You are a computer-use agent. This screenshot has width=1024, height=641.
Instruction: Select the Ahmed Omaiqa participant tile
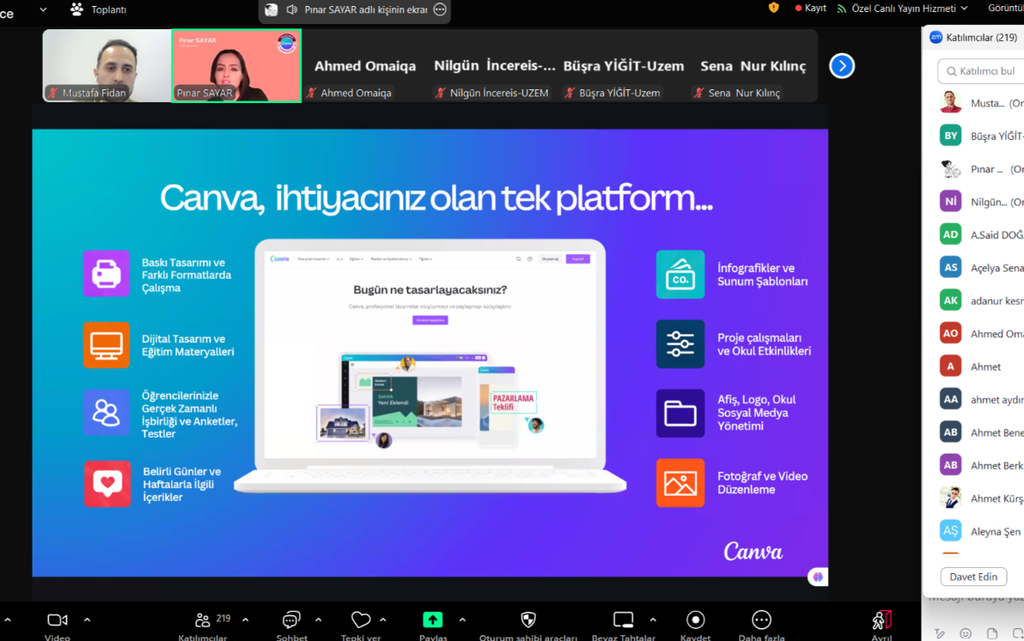(x=365, y=66)
